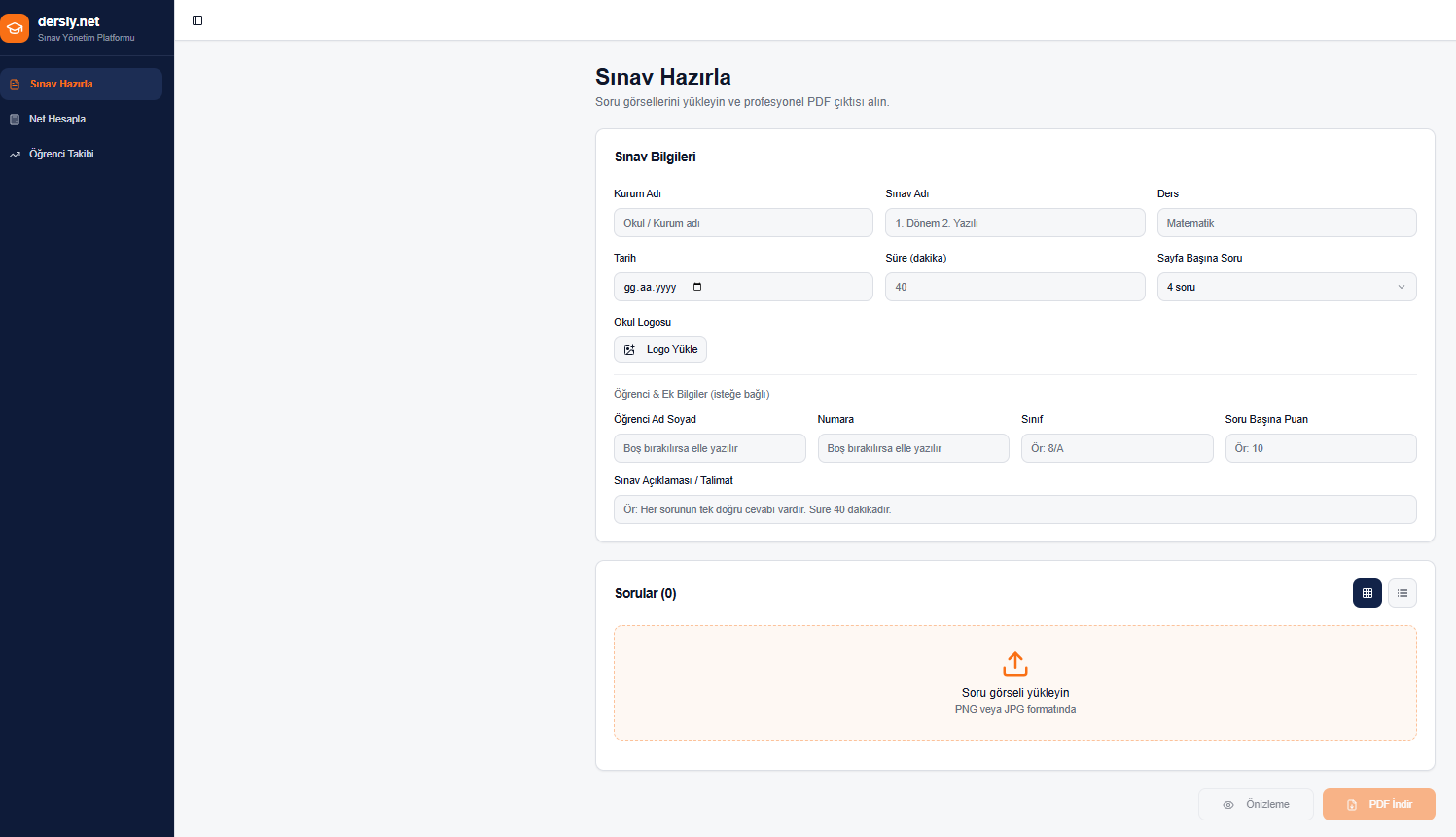Focus the Numara input field
Image resolution: width=1456 pixels, height=837 pixels.
click(x=913, y=448)
